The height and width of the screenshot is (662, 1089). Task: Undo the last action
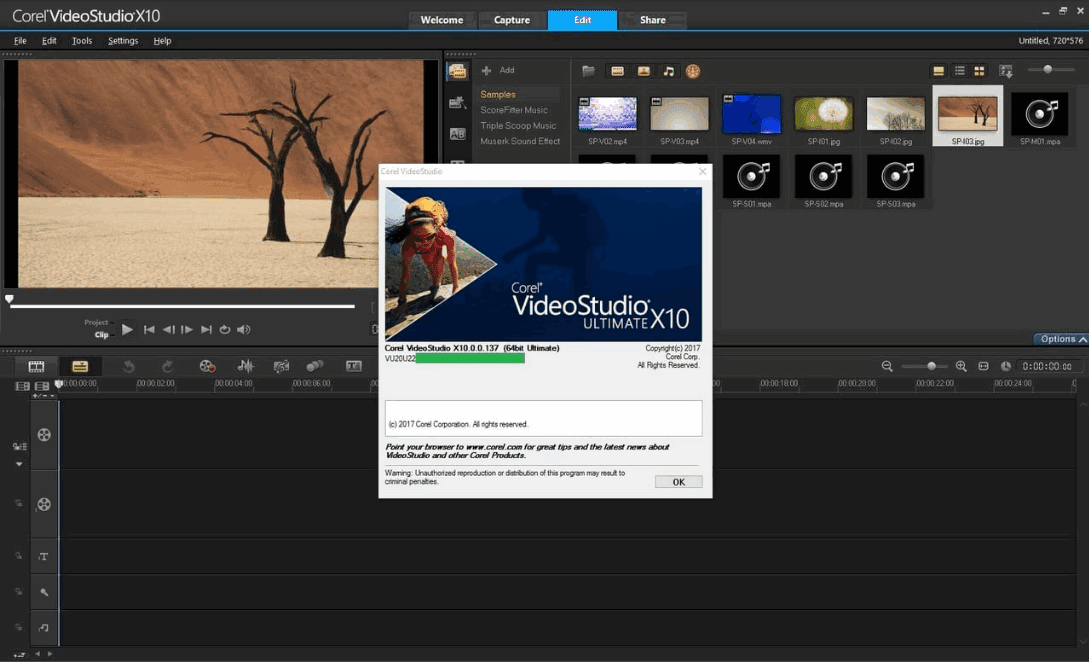pos(128,366)
